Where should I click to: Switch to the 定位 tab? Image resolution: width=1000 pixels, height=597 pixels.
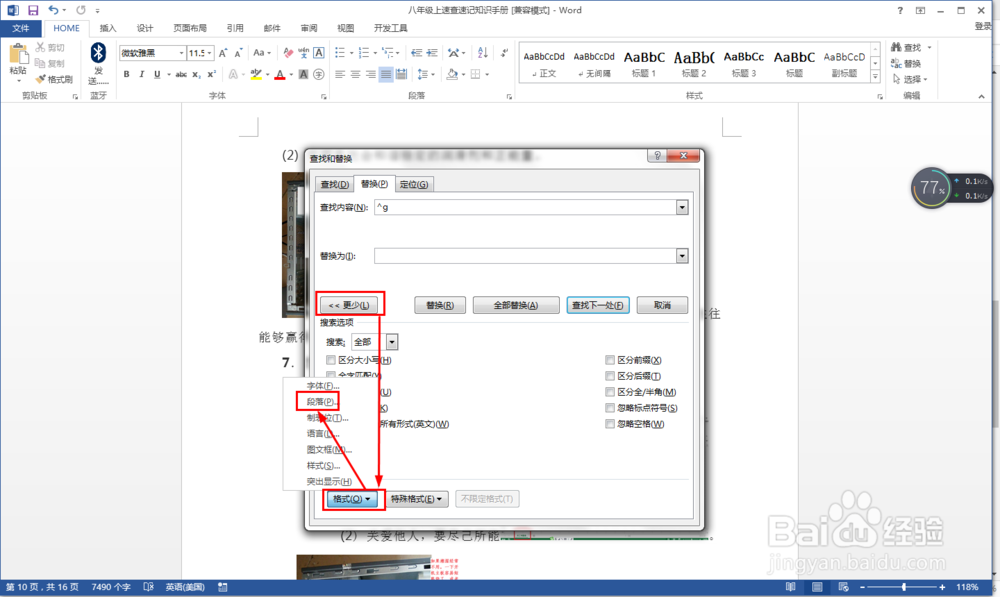click(x=414, y=183)
